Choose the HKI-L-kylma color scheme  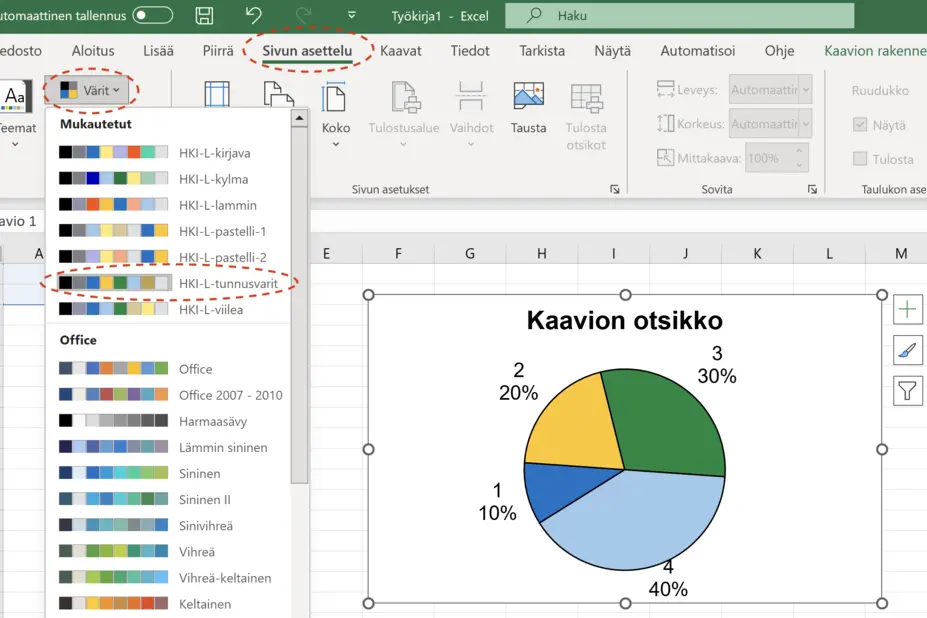click(x=168, y=179)
